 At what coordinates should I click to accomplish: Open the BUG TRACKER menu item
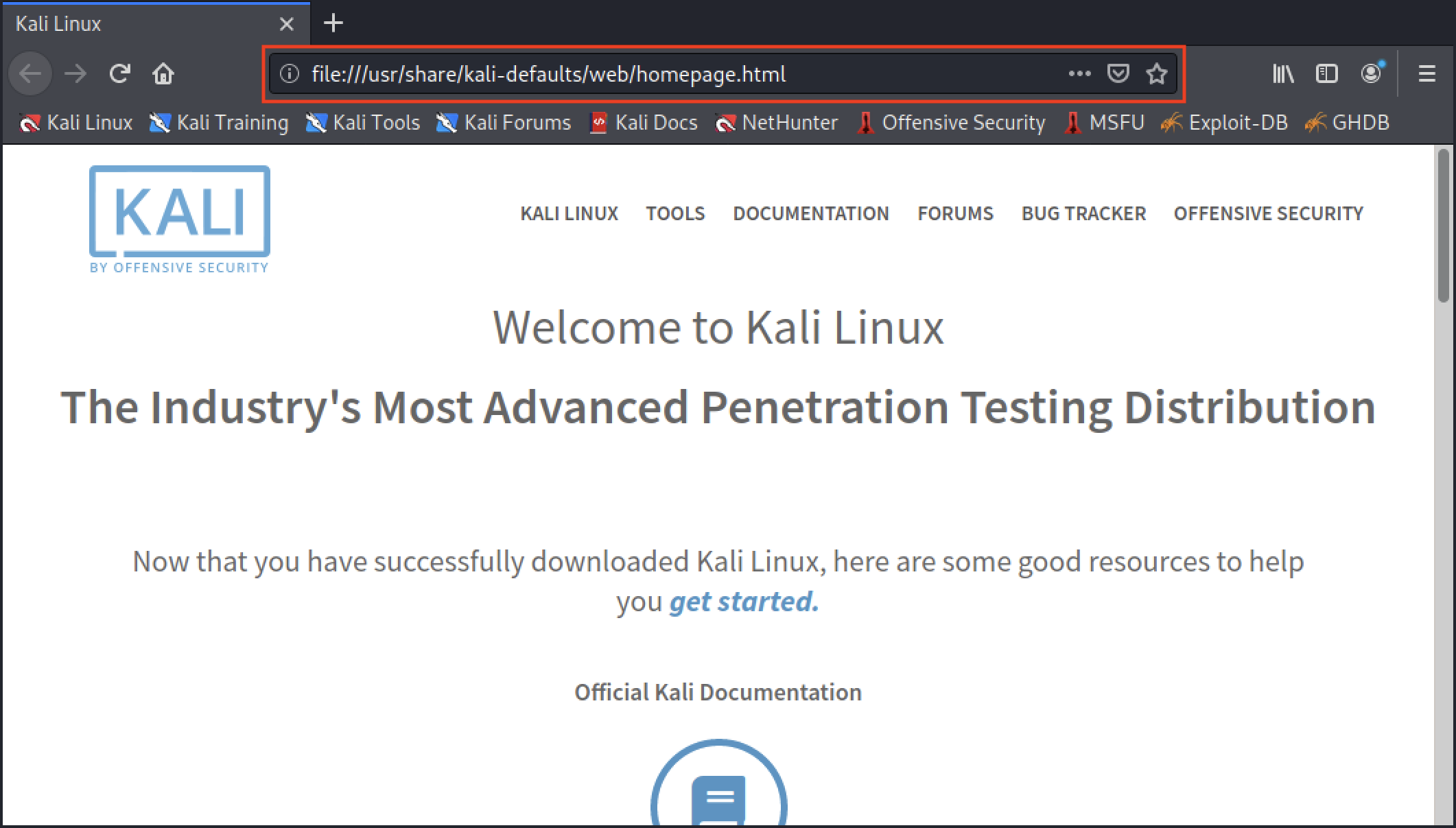[x=1083, y=213]
